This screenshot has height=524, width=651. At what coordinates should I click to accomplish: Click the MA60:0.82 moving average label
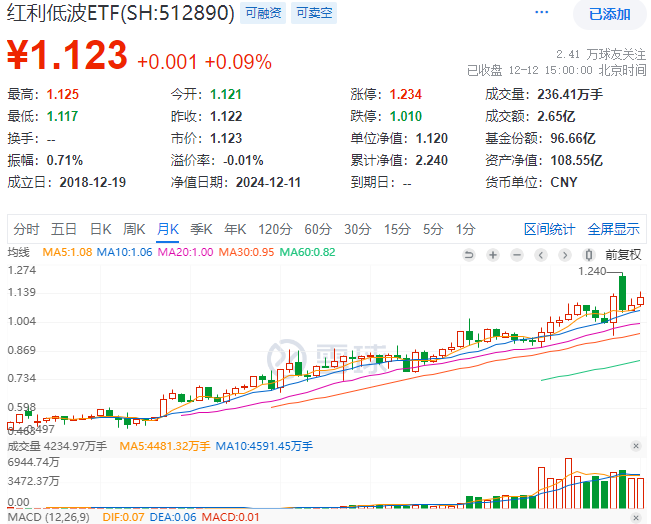(307, 252)
